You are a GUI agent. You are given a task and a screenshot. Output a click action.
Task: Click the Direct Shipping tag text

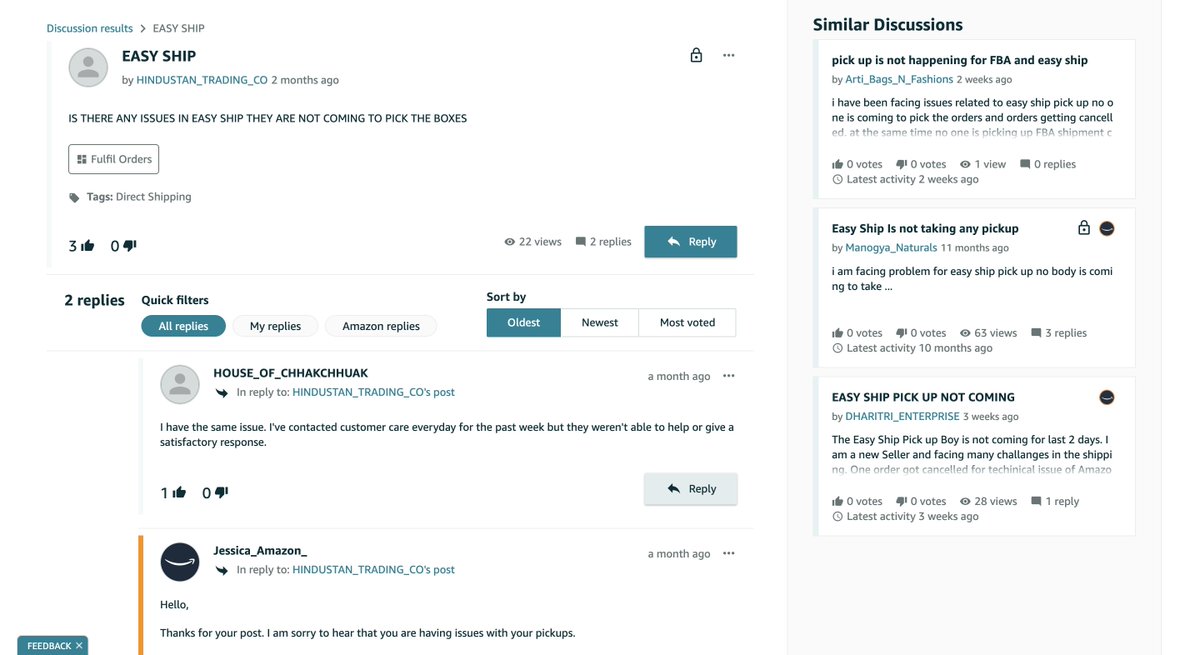point(153,197)
